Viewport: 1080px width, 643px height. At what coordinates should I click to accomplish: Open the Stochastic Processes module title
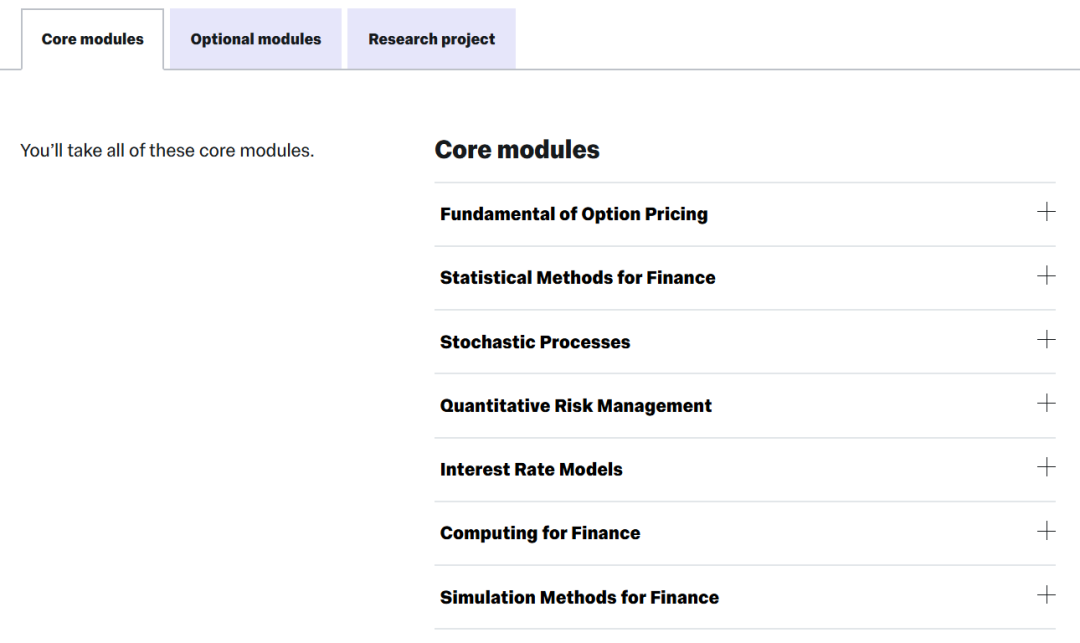coord(535,342)
